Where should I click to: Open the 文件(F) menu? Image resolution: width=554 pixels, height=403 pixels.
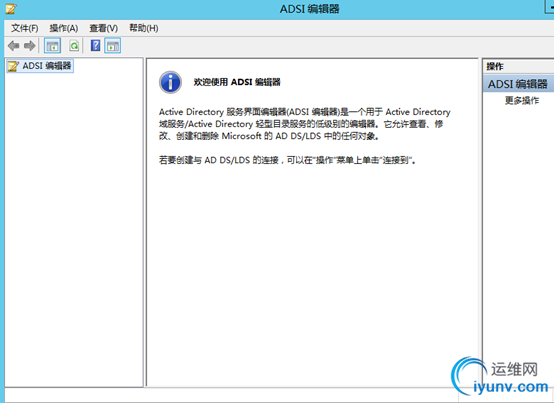24,28
